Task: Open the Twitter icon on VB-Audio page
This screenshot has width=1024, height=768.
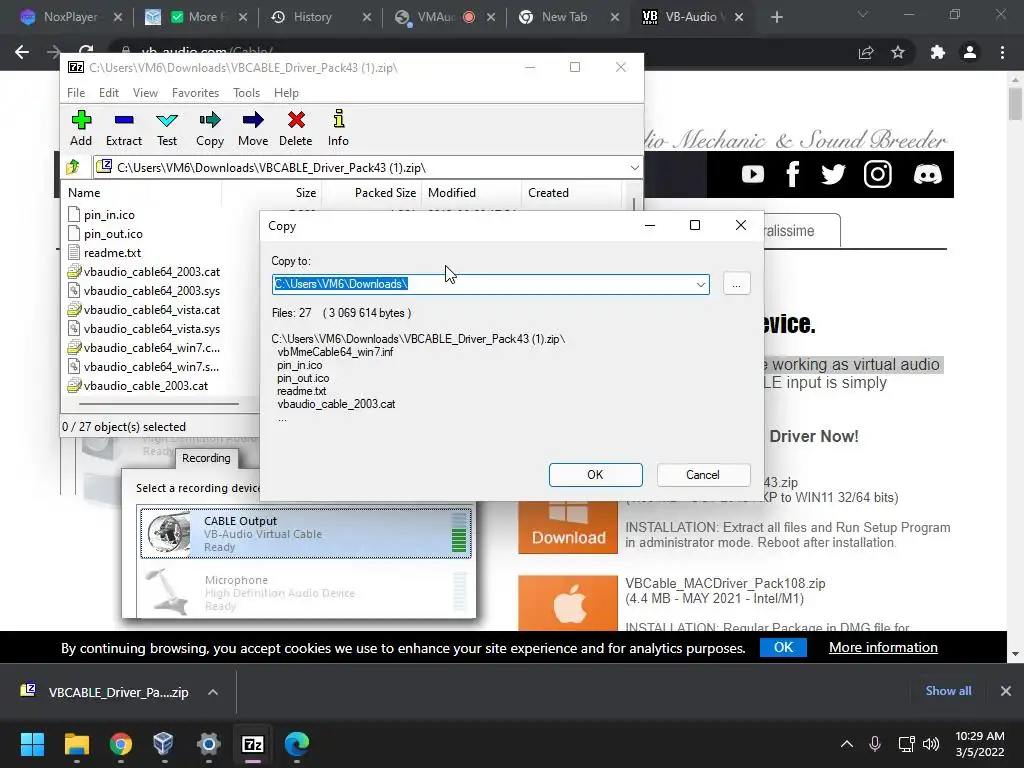Action: (x=833, y=174)
